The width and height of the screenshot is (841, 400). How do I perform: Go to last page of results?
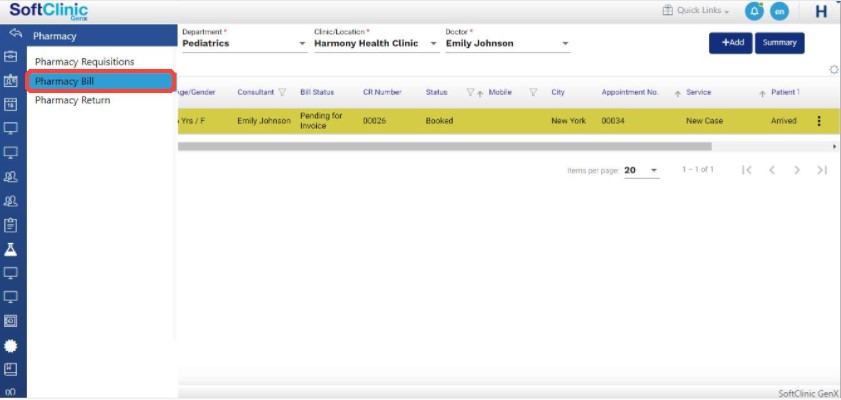pyautogui.click(x=822, y=170)
